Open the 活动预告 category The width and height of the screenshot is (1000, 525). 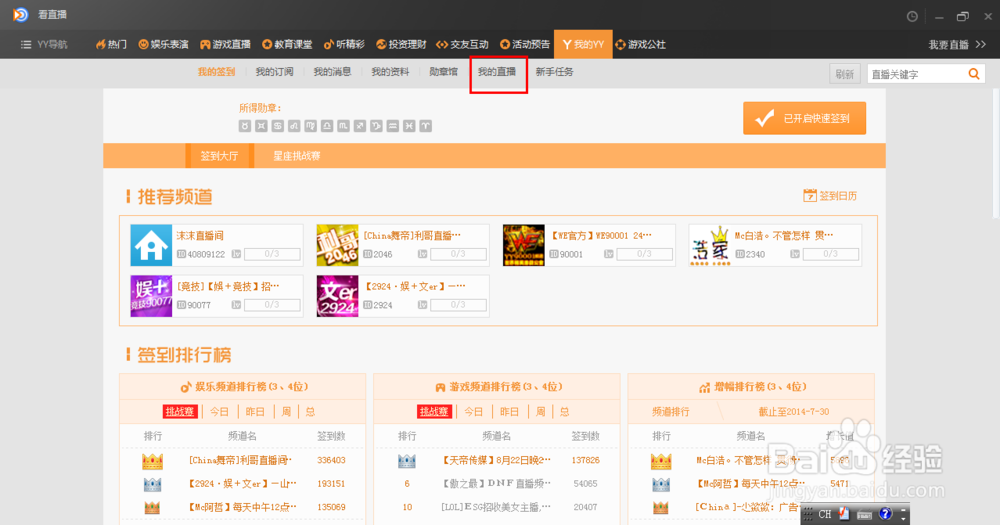click(x=524, y=45)
